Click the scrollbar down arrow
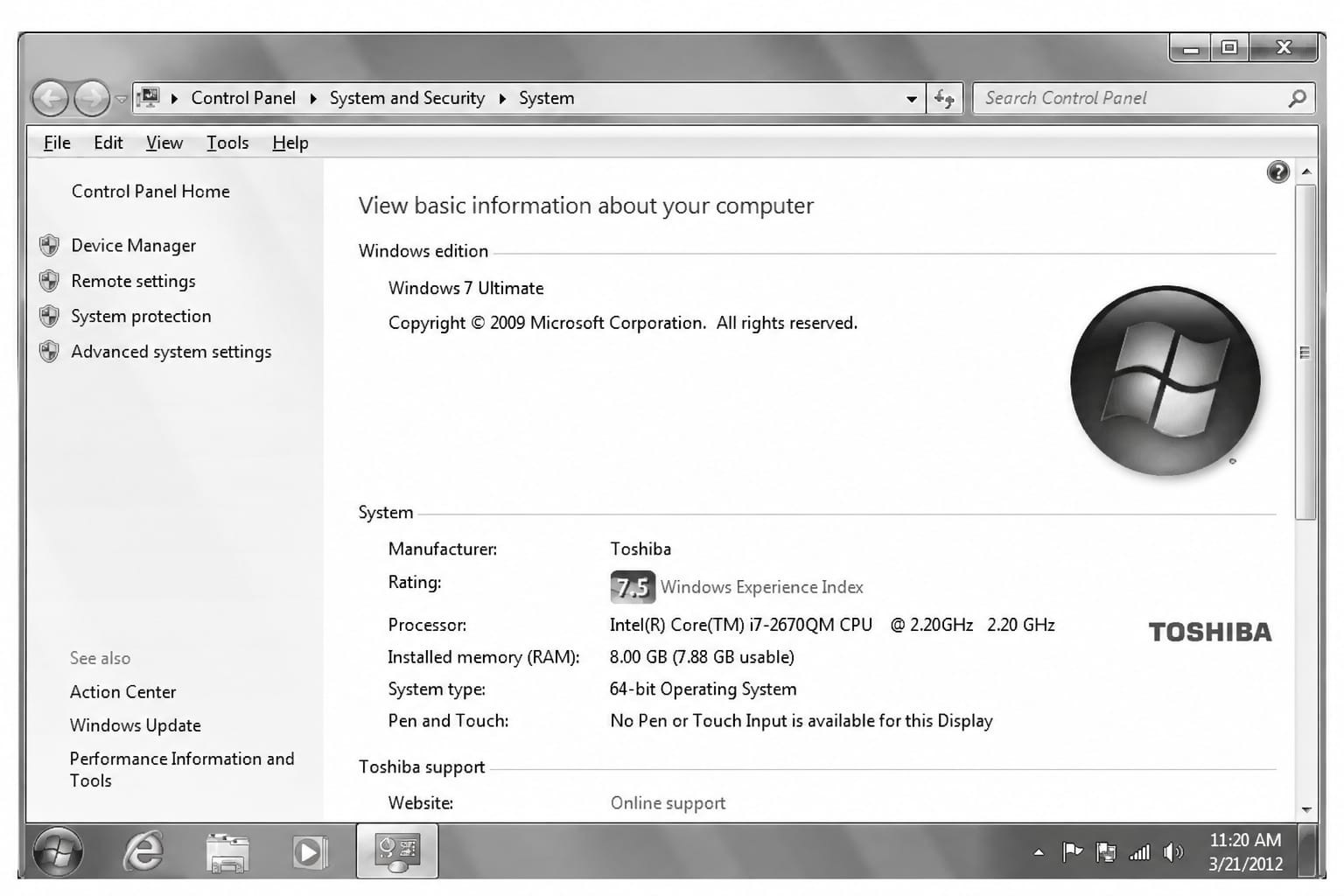Screen dimensions: 1344x896 [1306, 810]
